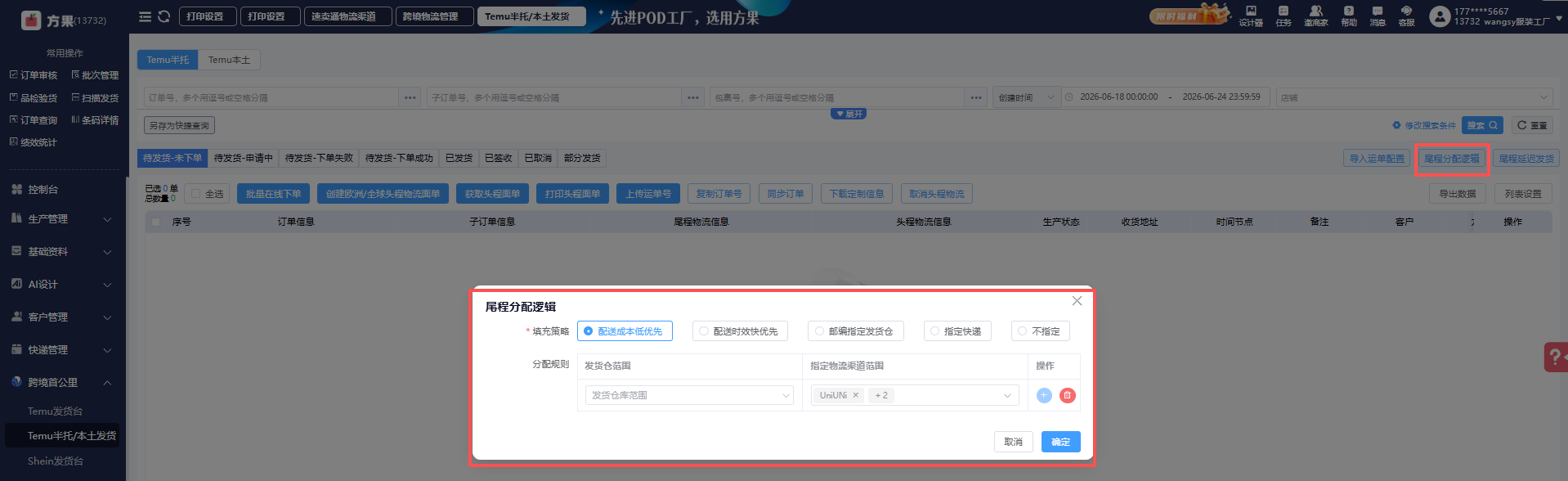Open 跨境物流管理 top tab
1568x481 pixels.
click(x=434, y=16)
